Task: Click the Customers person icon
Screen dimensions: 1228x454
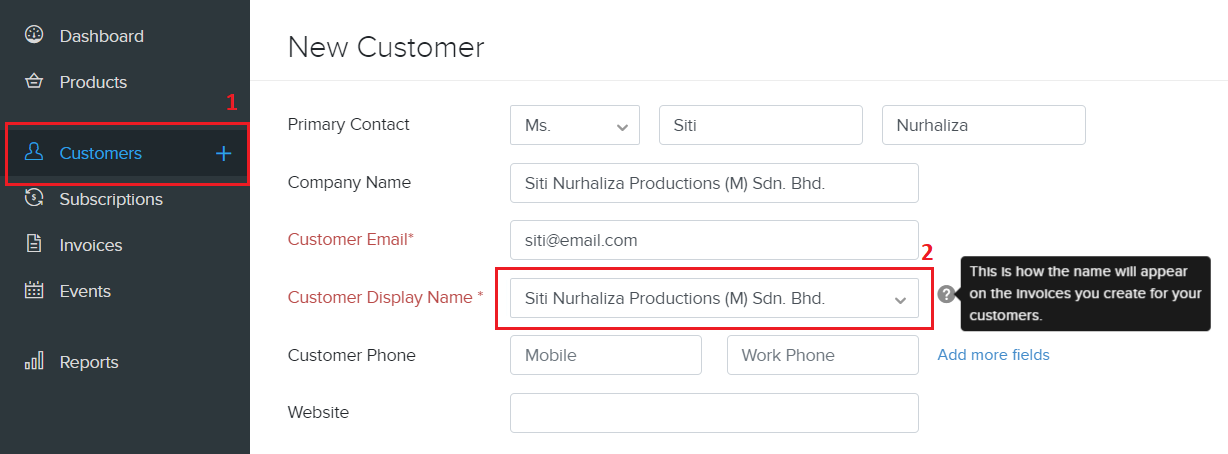Action: point(34,152)
